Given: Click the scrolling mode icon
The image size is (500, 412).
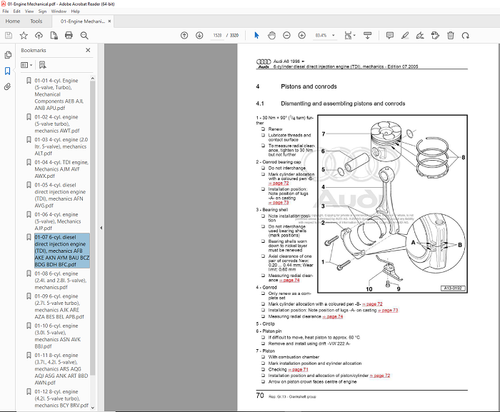Looking at the screenshot, I should pyautogui.click(x=367, y=35).
